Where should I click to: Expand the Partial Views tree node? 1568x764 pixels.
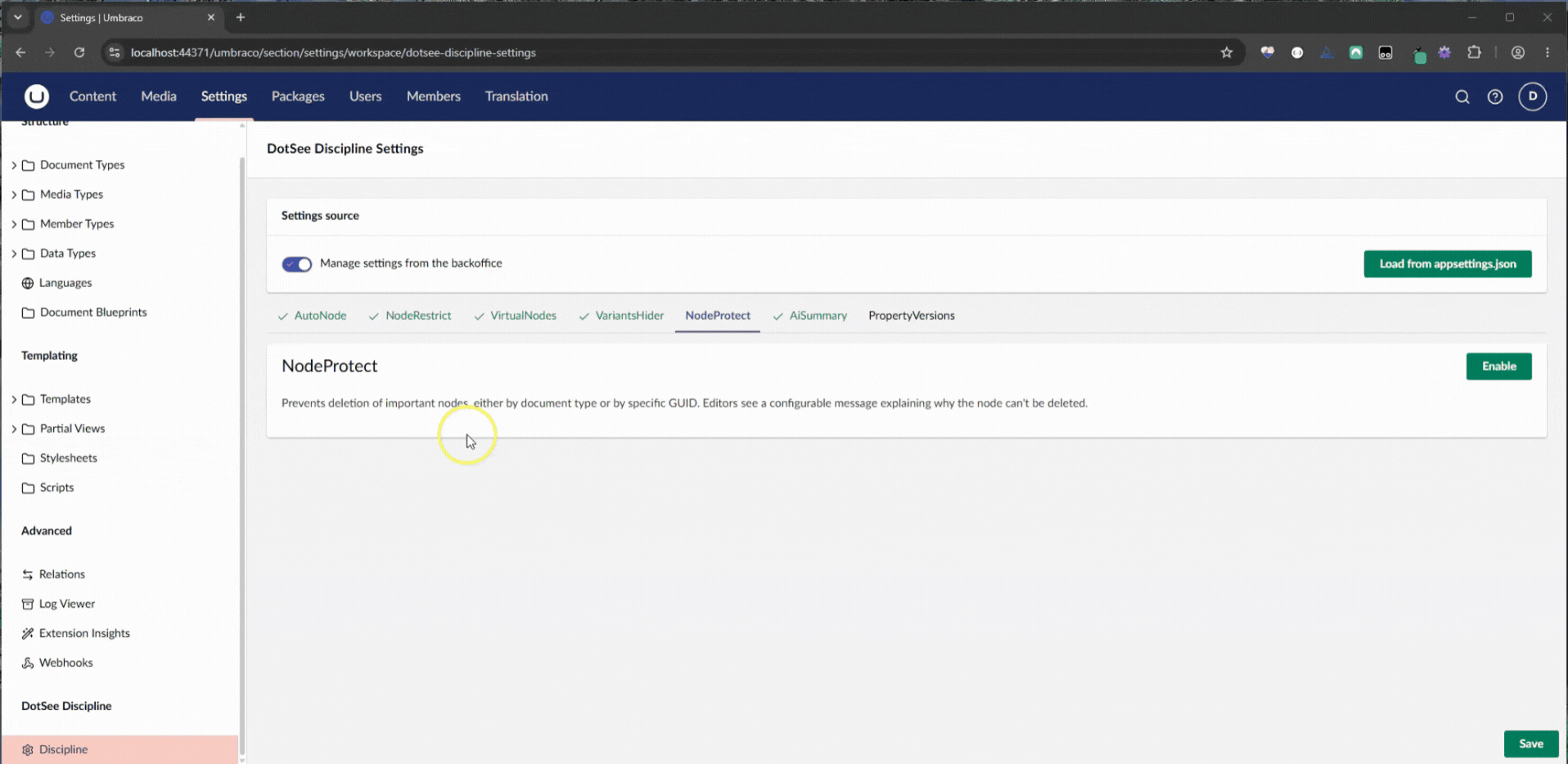[14, 429]
